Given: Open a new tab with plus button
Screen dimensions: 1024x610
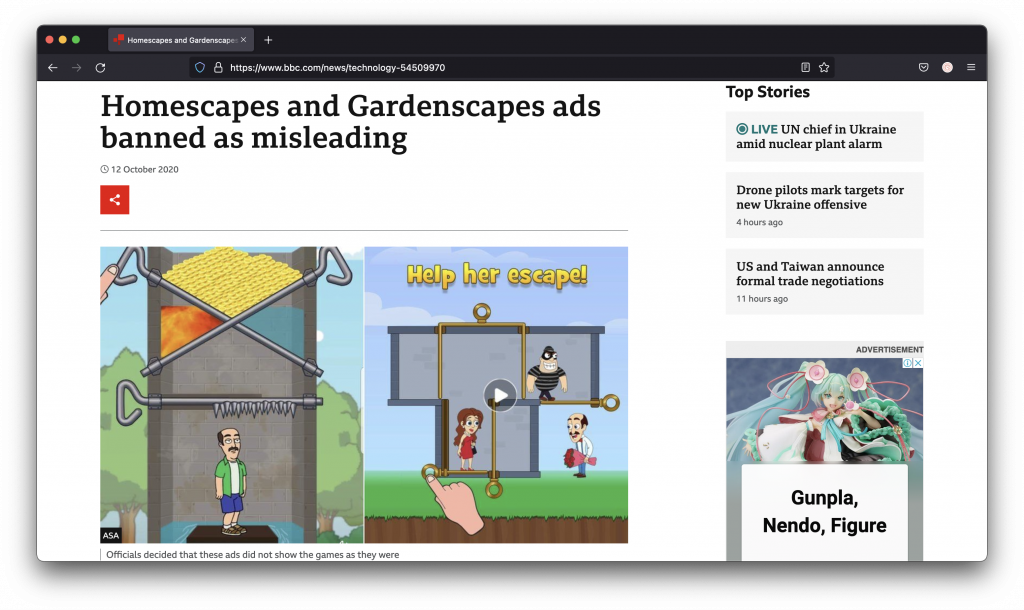Looking at the screenshot, I should (x=268, y=40).
